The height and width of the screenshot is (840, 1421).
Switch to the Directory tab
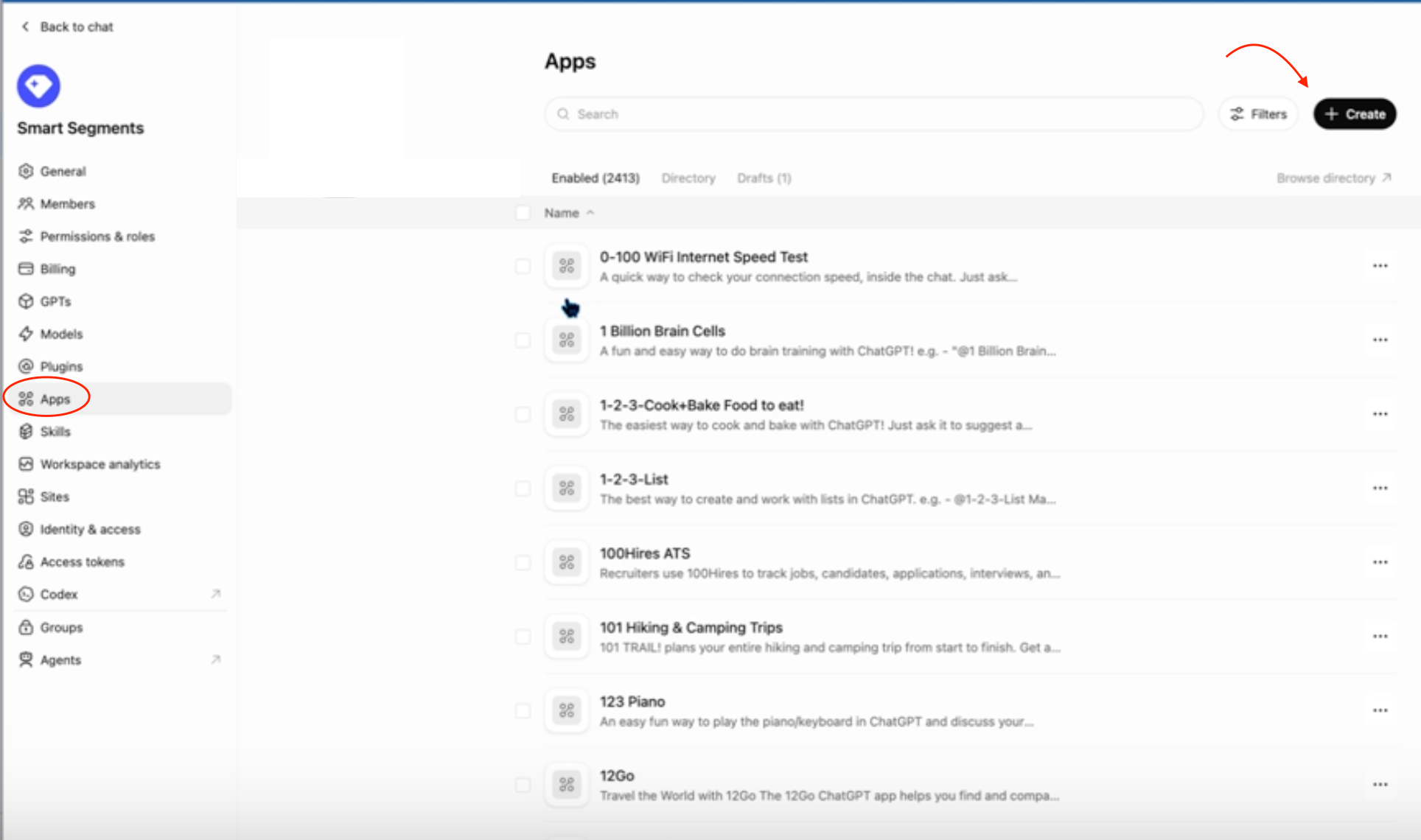tap(688, 178)
